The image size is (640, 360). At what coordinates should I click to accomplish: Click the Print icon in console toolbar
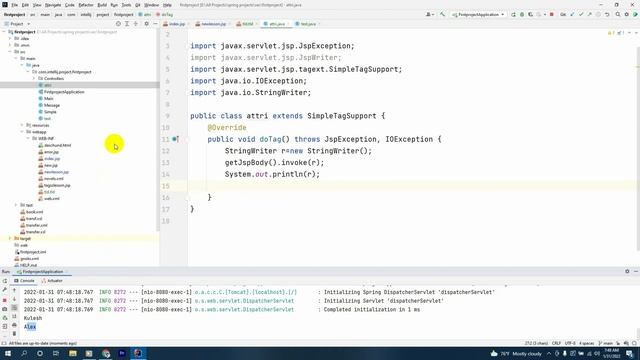[14, 325]
